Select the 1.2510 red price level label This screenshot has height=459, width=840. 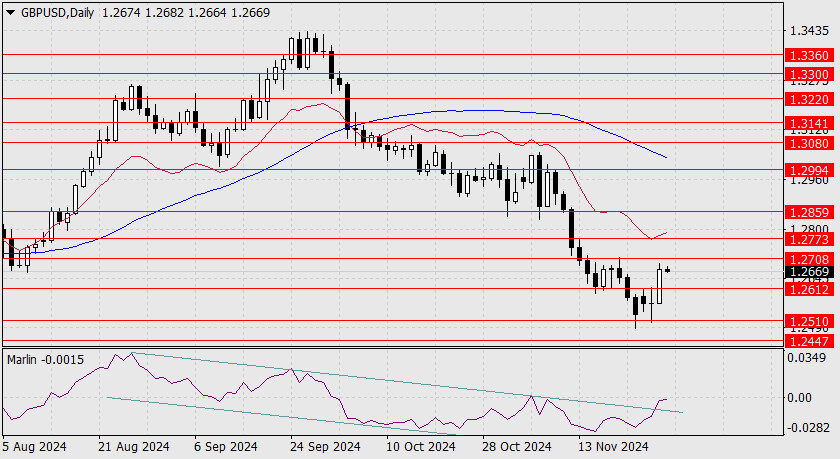[809, 321]
